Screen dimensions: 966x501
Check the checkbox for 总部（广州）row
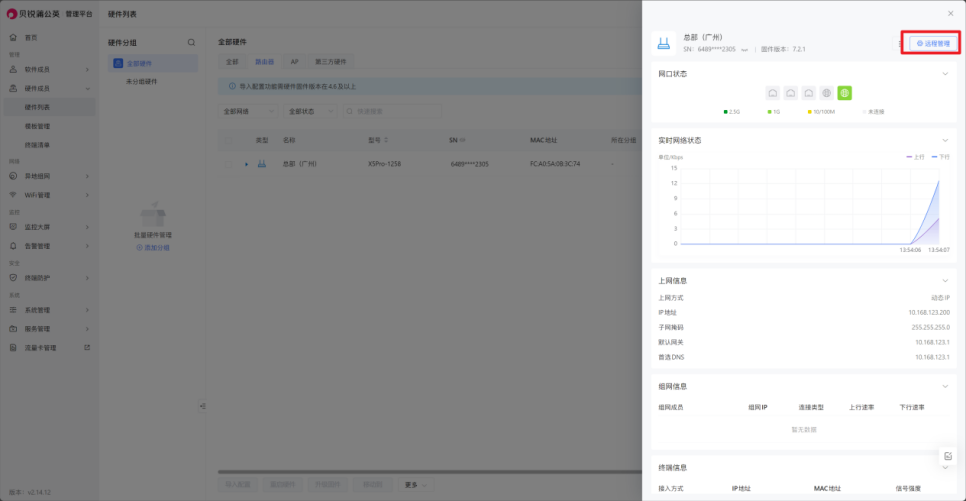[228, 163]
